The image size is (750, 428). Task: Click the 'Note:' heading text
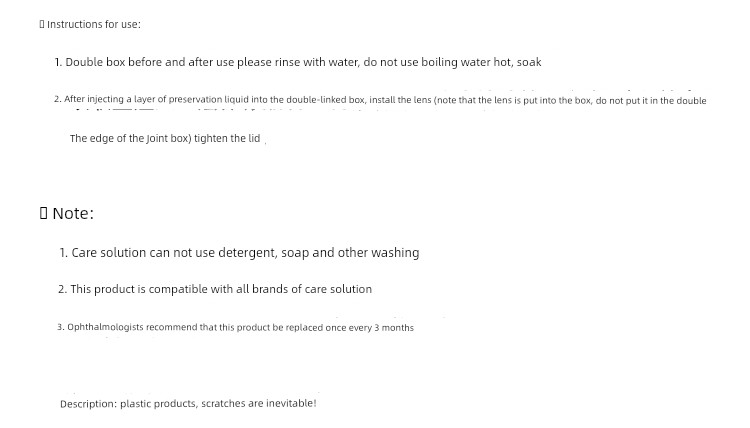coord(73,213)
